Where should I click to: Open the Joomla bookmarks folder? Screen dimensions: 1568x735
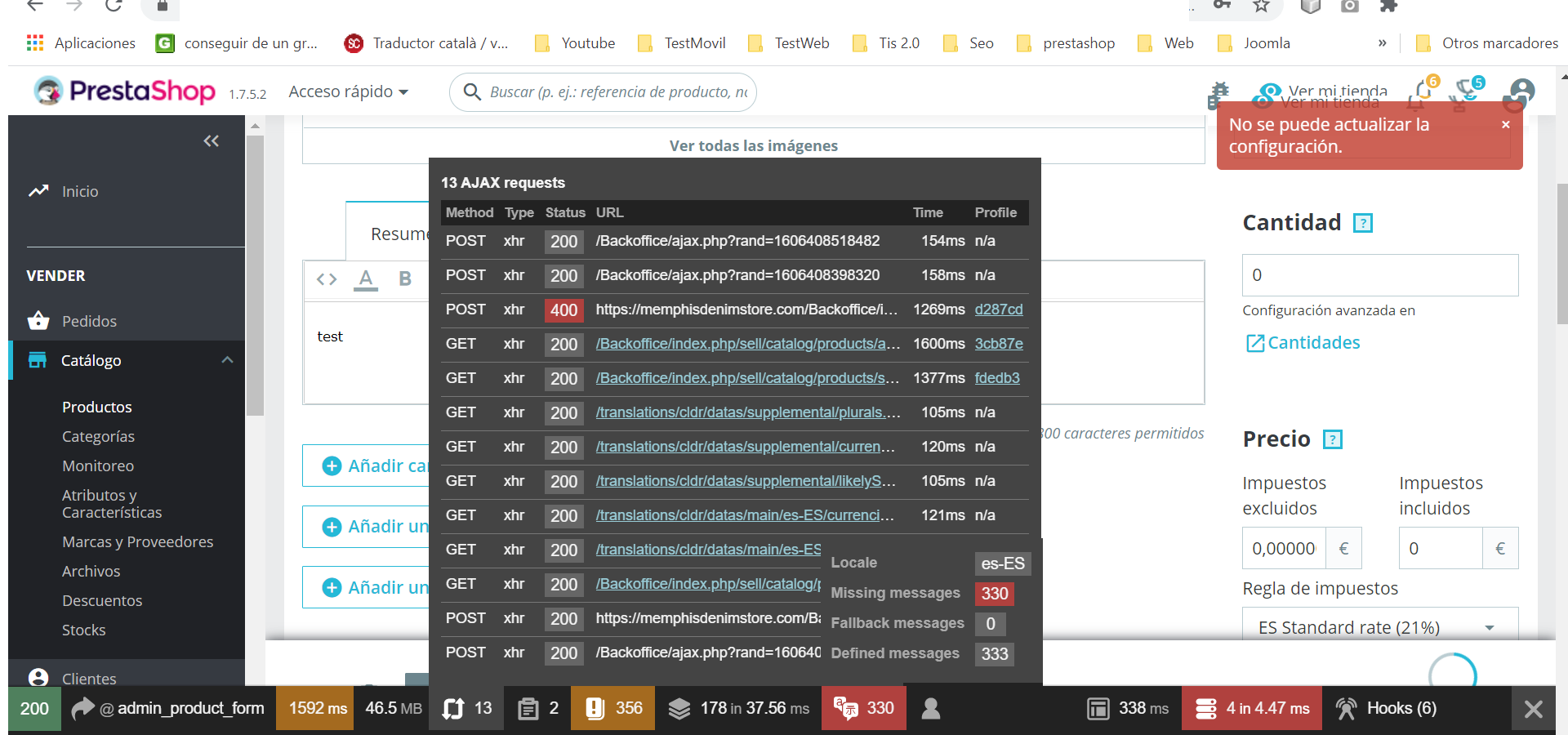[1254, 43]
